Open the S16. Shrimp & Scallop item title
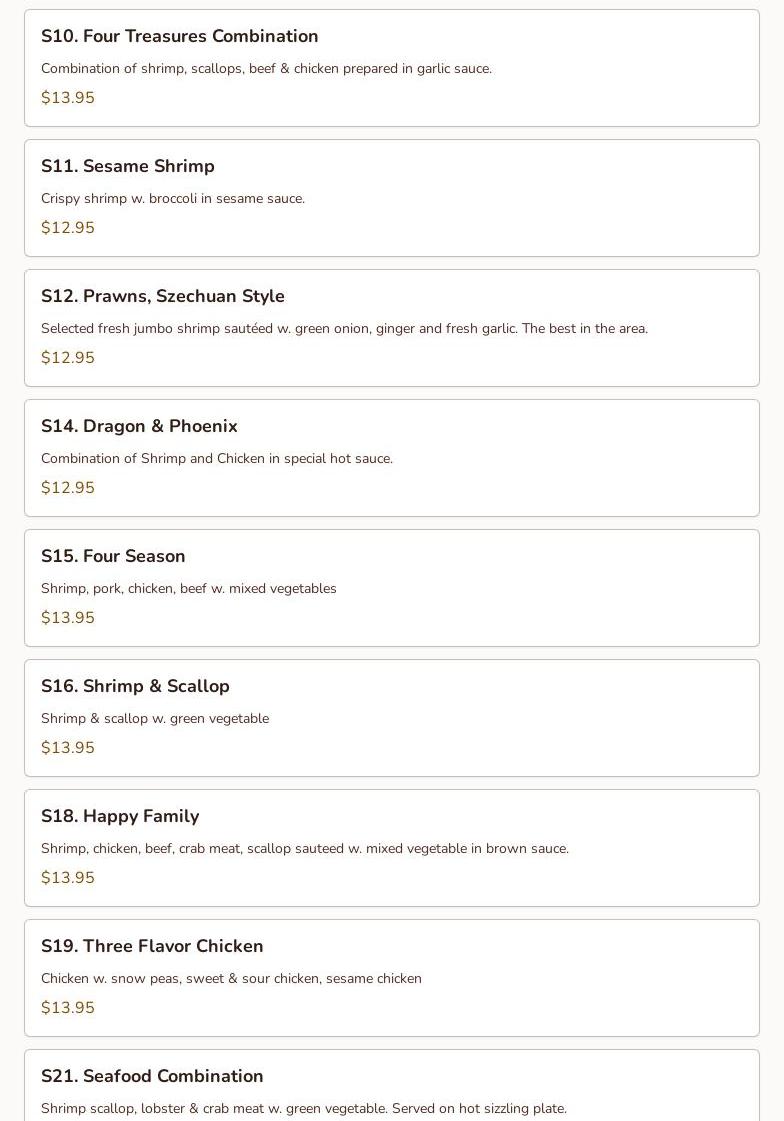This screenshot has width=784, height=1121. point(135,686)
